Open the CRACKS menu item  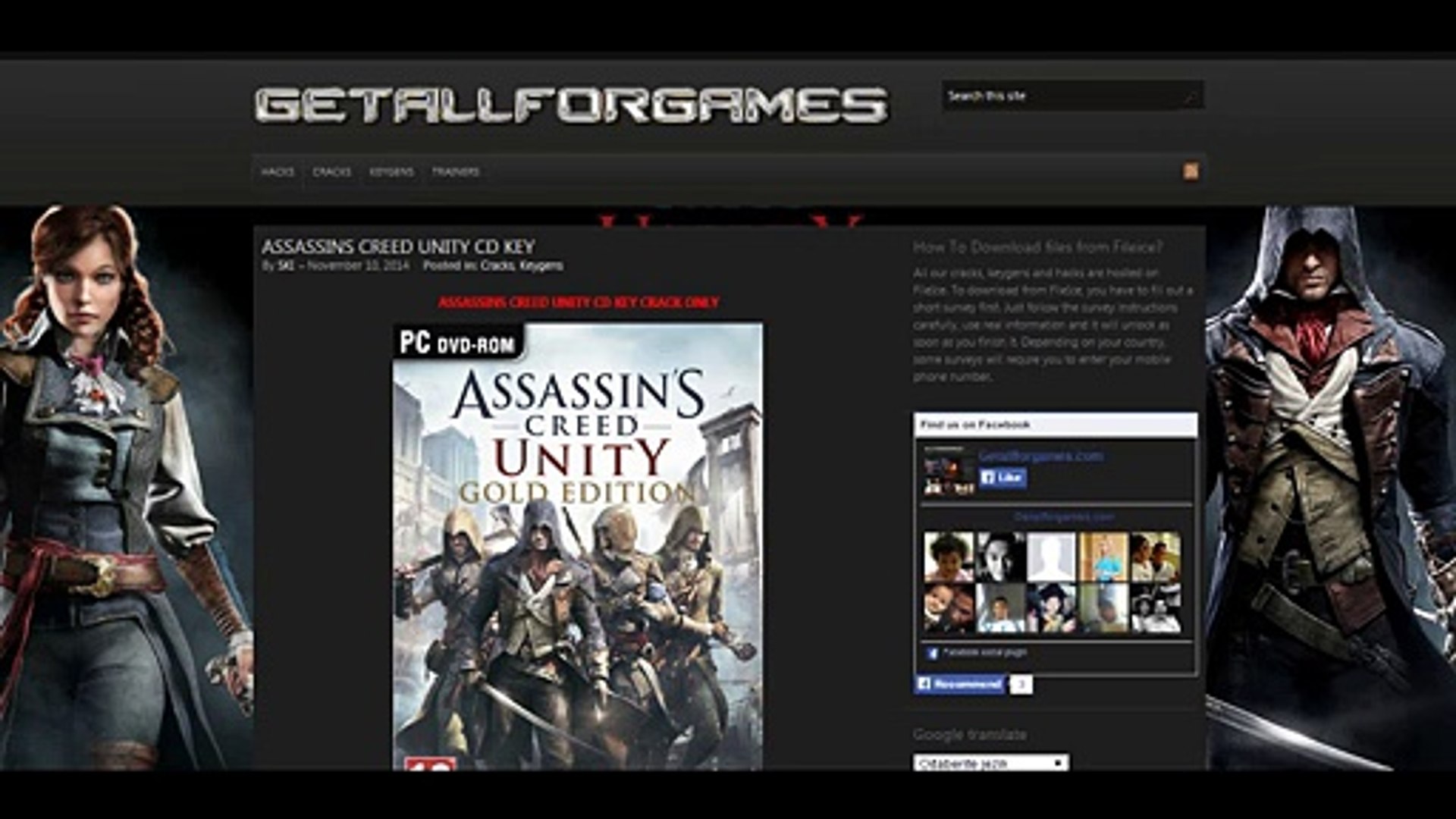click(x=331, y=172)
